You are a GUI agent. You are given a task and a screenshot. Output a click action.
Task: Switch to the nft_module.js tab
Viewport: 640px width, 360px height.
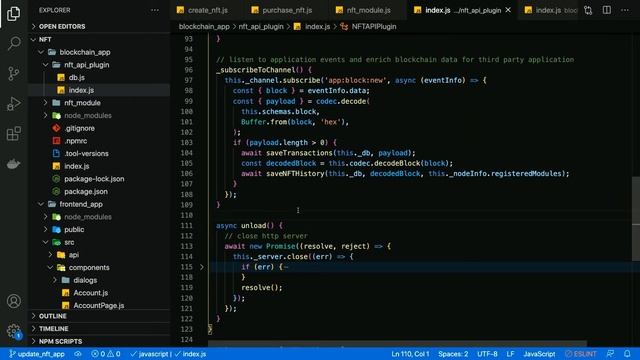coord(369,10)
